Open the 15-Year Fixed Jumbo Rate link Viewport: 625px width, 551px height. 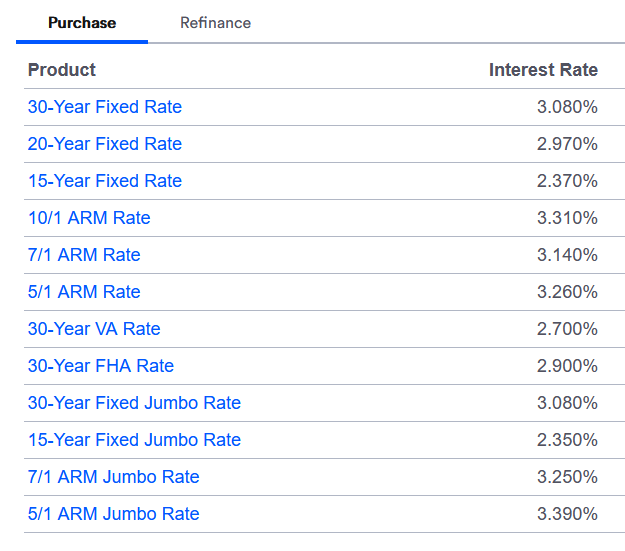point(134,440)
